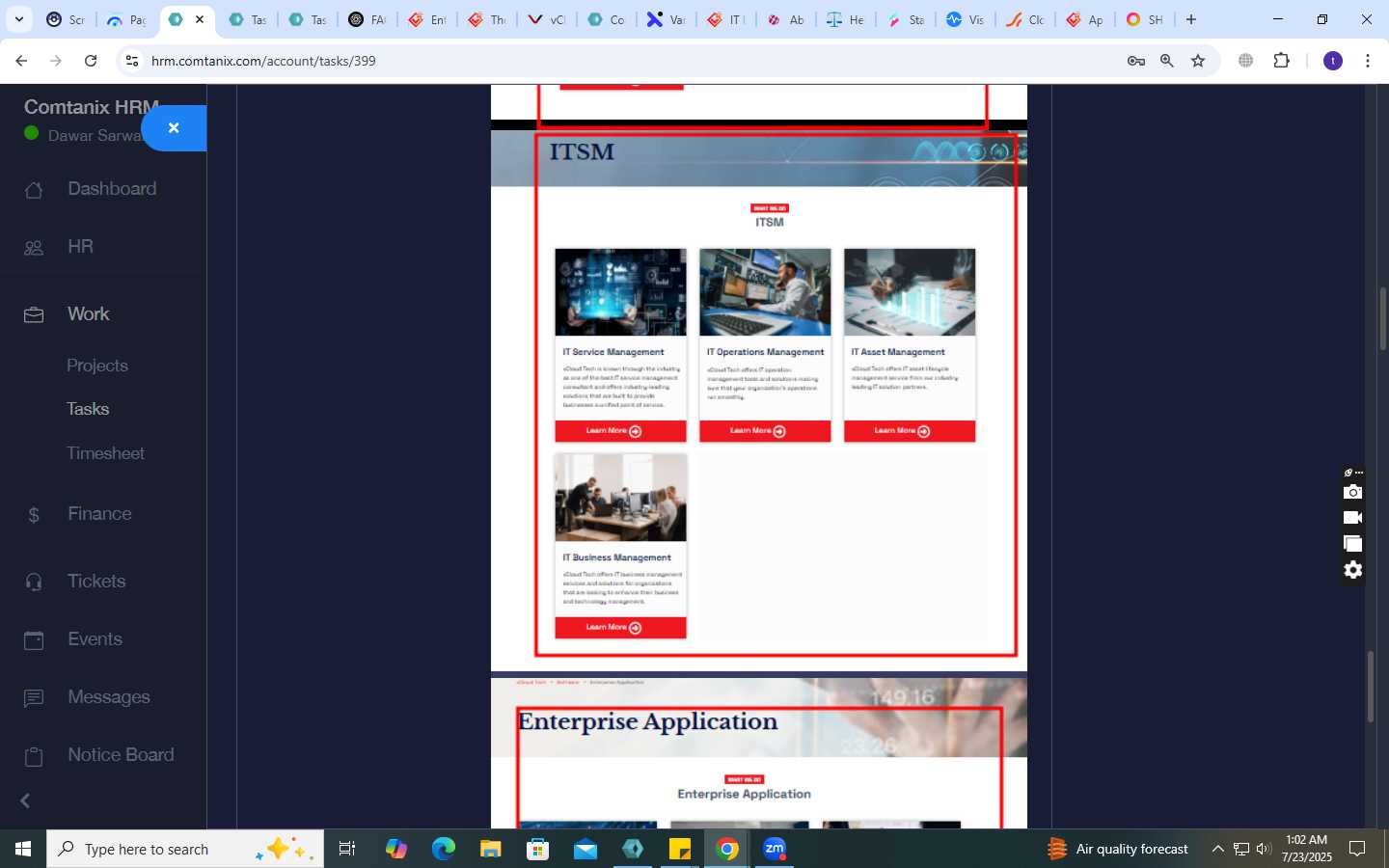The height and width of the screenshot is (868, 1389).
Task: Click the HR people icon
Action: tap(34, 248)
